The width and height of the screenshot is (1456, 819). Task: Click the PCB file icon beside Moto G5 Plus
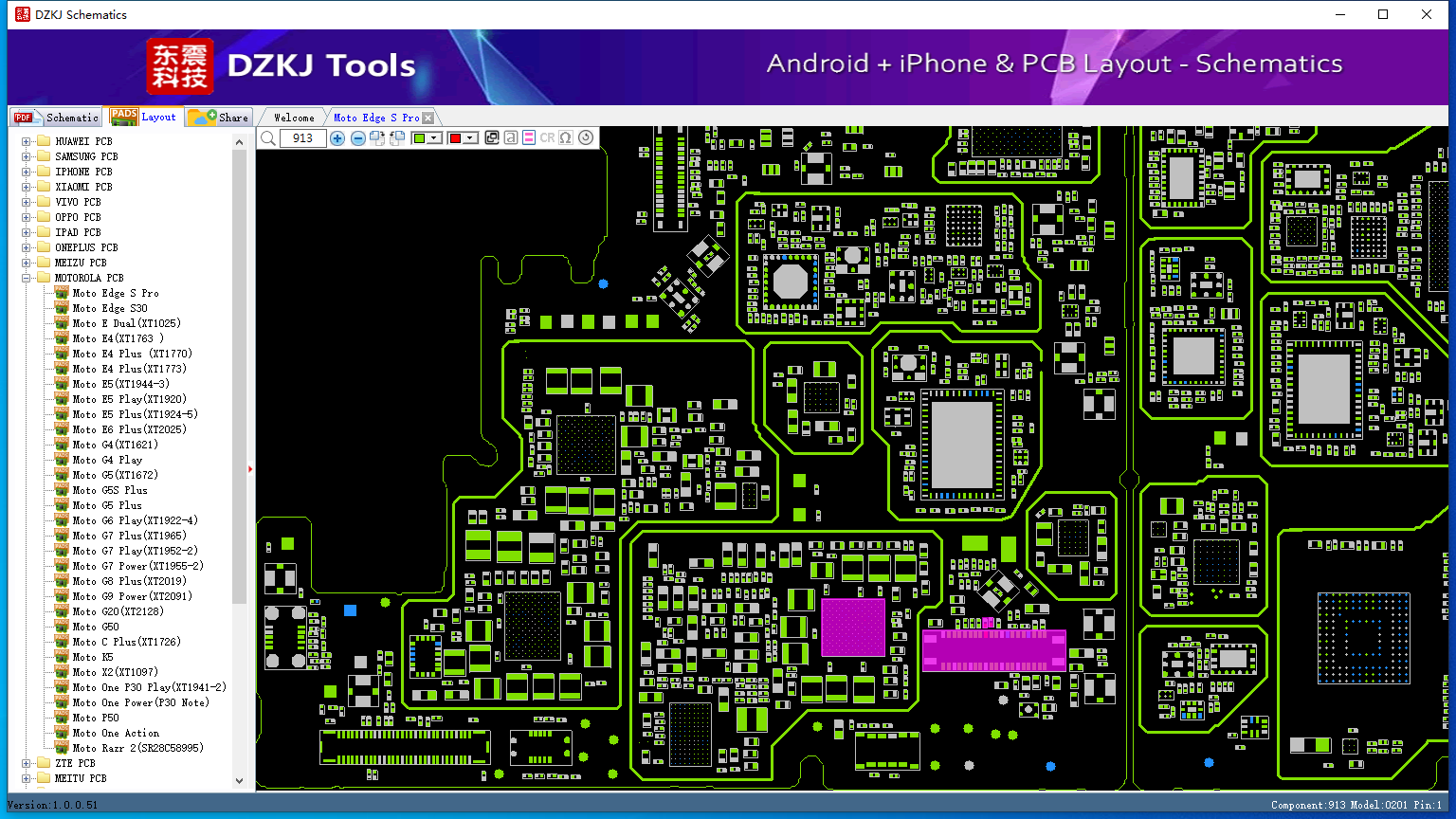tap(62, 505)
